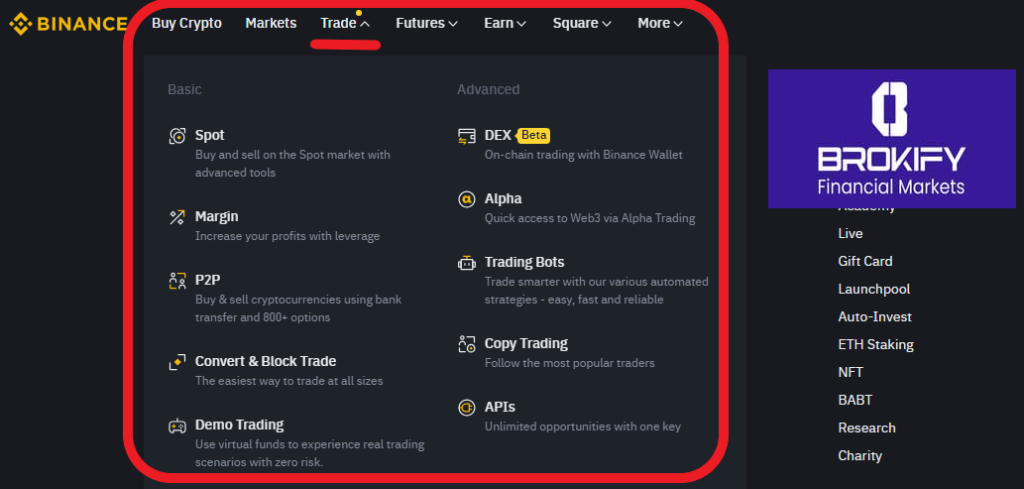Click the Margin percent icon
This screenshot has width=1024, height=489.
coord(177,217)
